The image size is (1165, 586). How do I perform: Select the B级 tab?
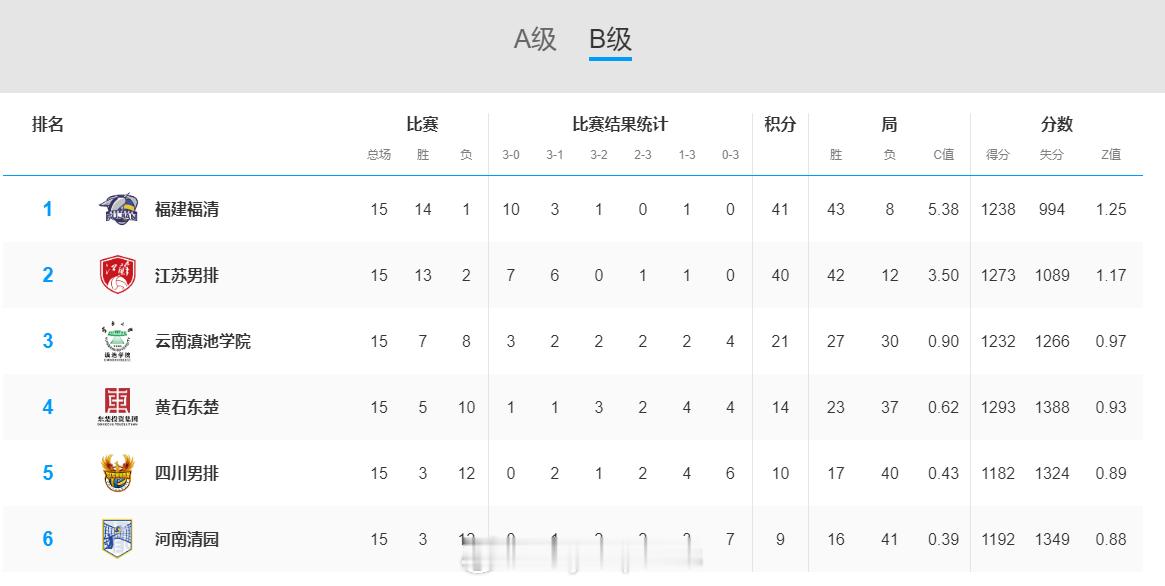(x=610, y=39)
